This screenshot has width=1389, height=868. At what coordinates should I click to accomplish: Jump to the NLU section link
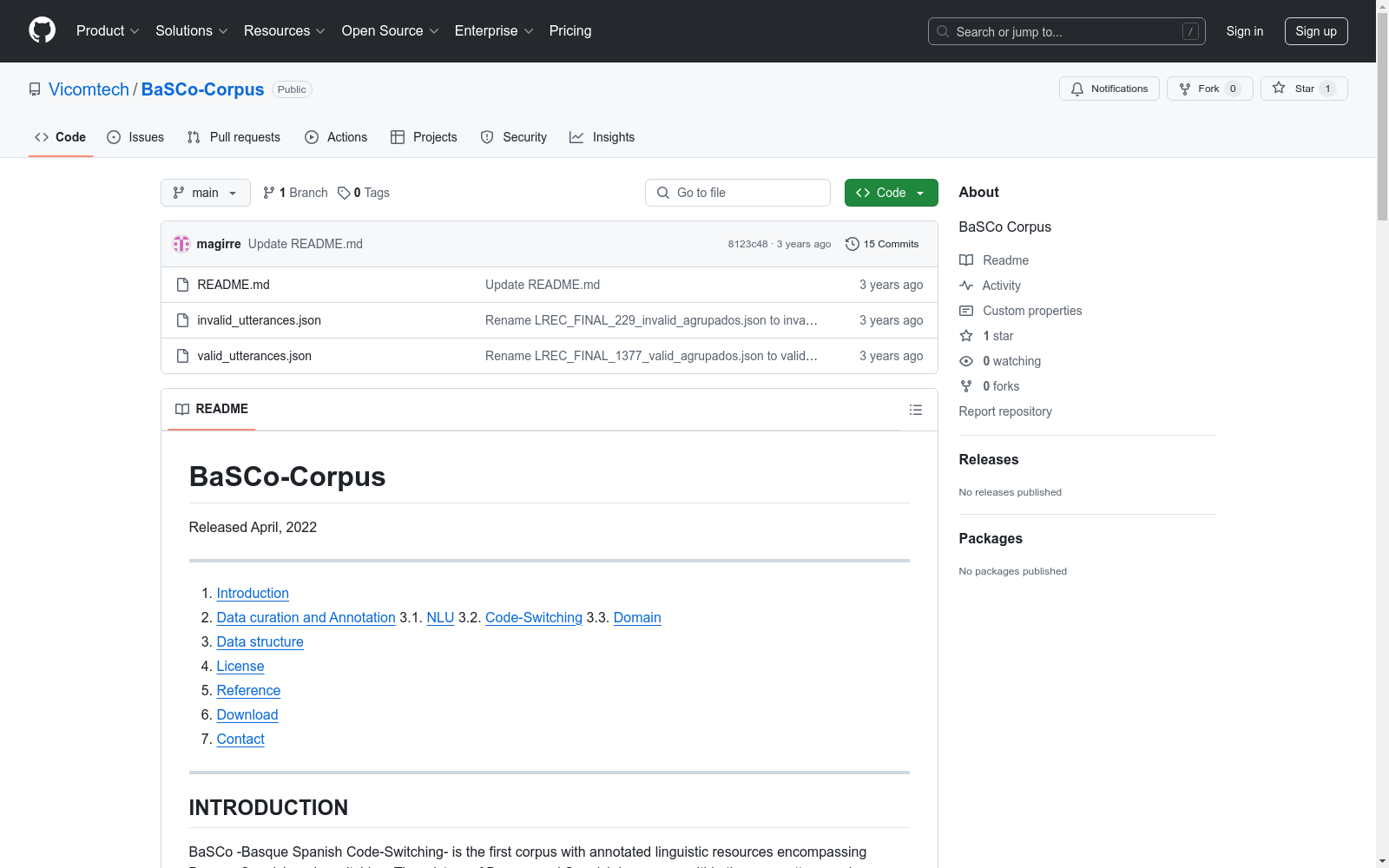[440, 617]
